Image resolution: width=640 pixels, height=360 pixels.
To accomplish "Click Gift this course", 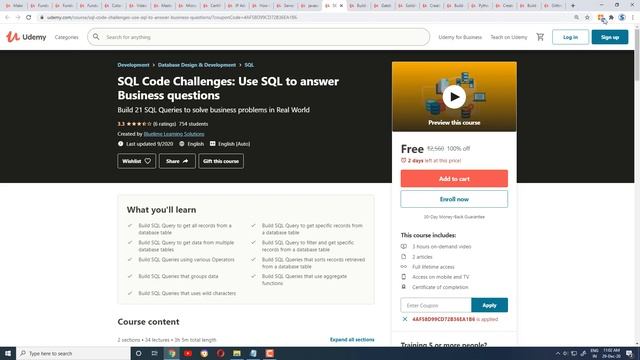I will click(x=221, y=161).
